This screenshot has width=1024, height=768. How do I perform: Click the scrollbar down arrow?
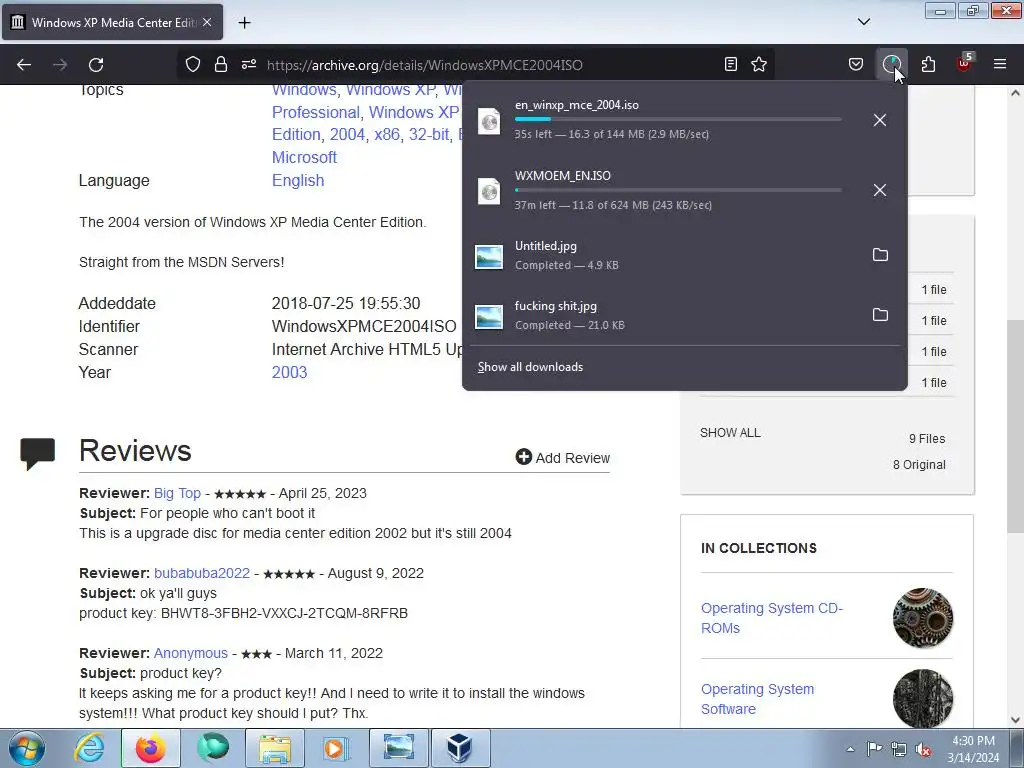pyautogui.click(x=1016, y=720)
